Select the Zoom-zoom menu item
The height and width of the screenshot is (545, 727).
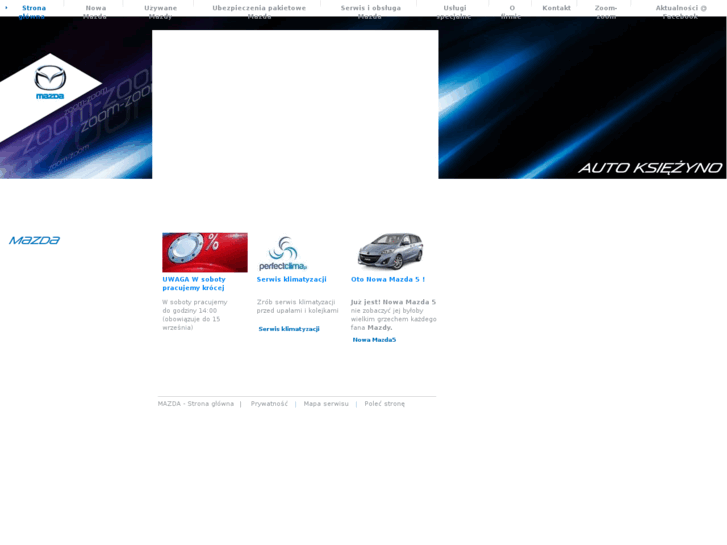coord(606,12)
